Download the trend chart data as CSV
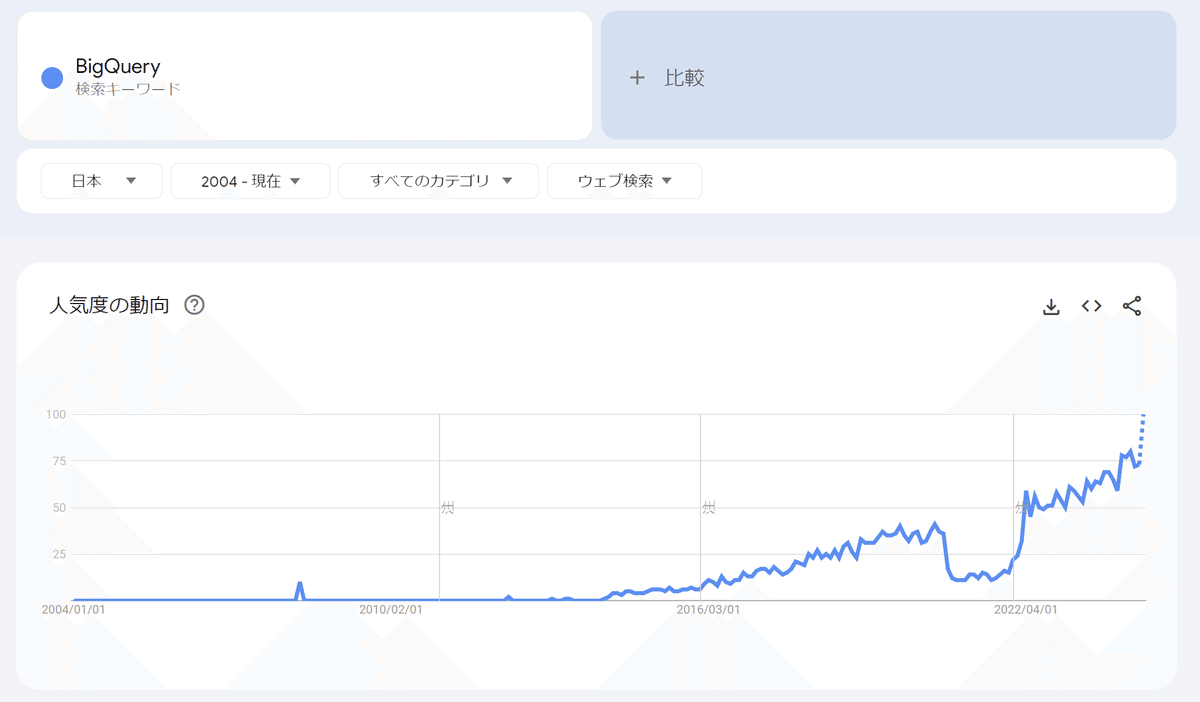Image resolution: width=1200 pixels, height=702 pixels. tap(1051, 306)
